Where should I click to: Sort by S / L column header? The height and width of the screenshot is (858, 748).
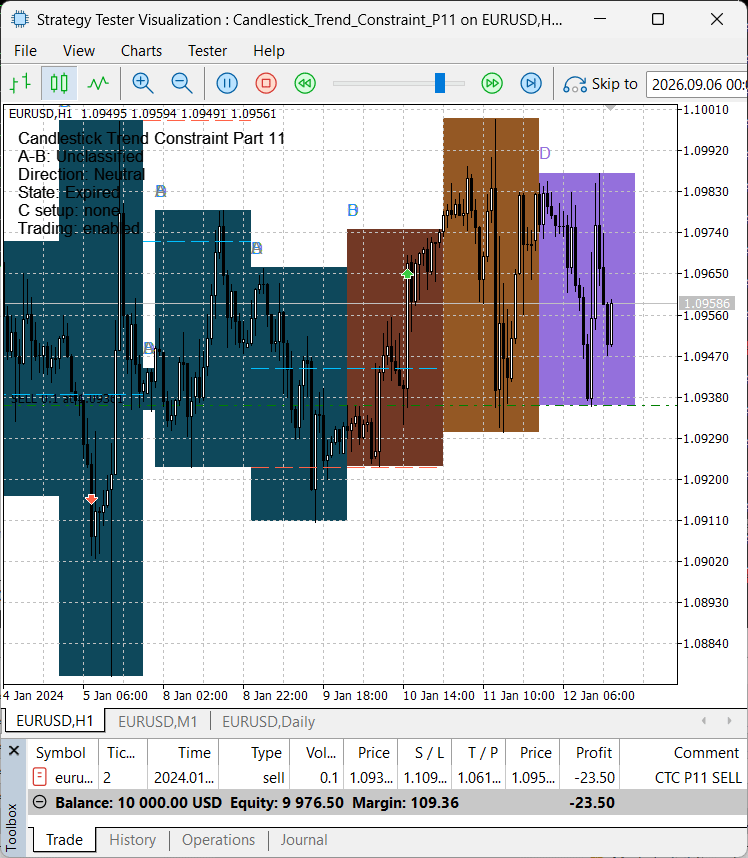tap(425, 753)
